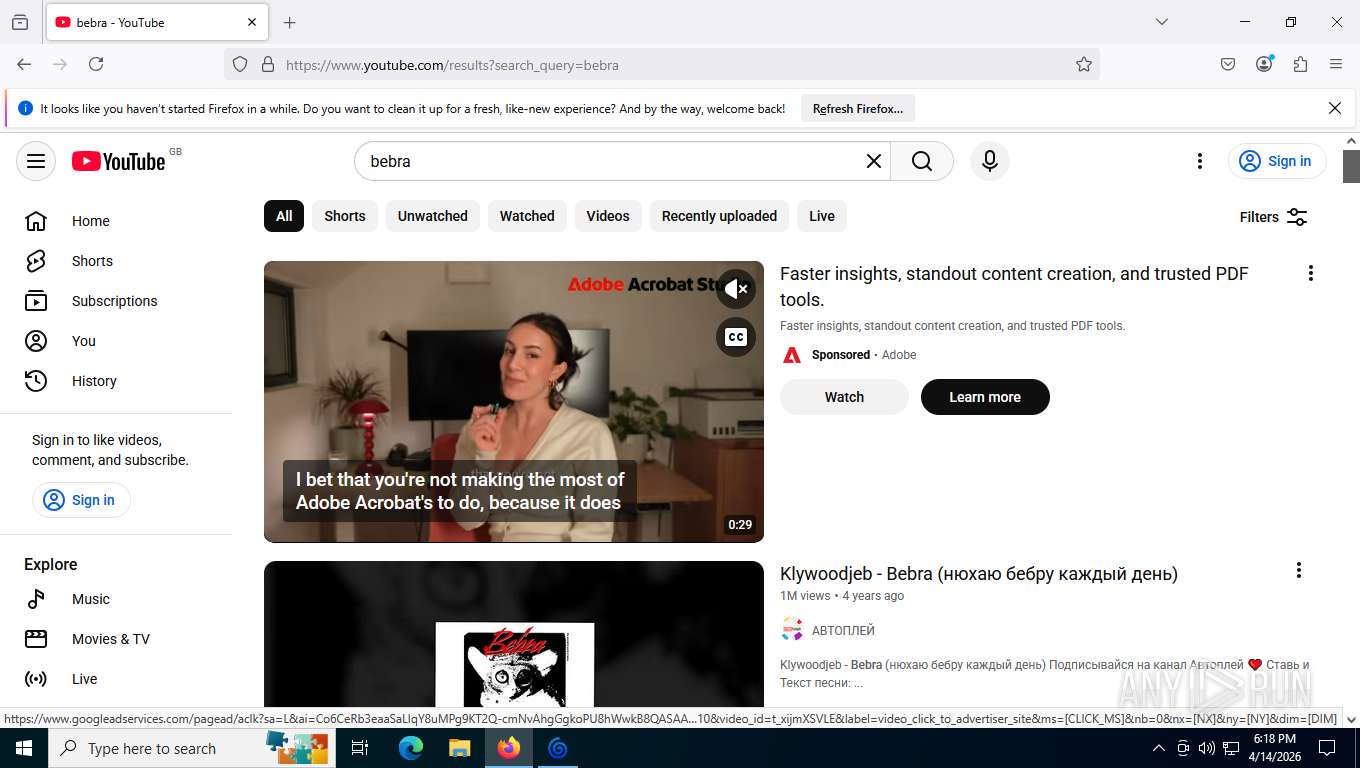Go back with the Firefox back arrow
The image size is (1360, 768).
click(x=24, y=64)
